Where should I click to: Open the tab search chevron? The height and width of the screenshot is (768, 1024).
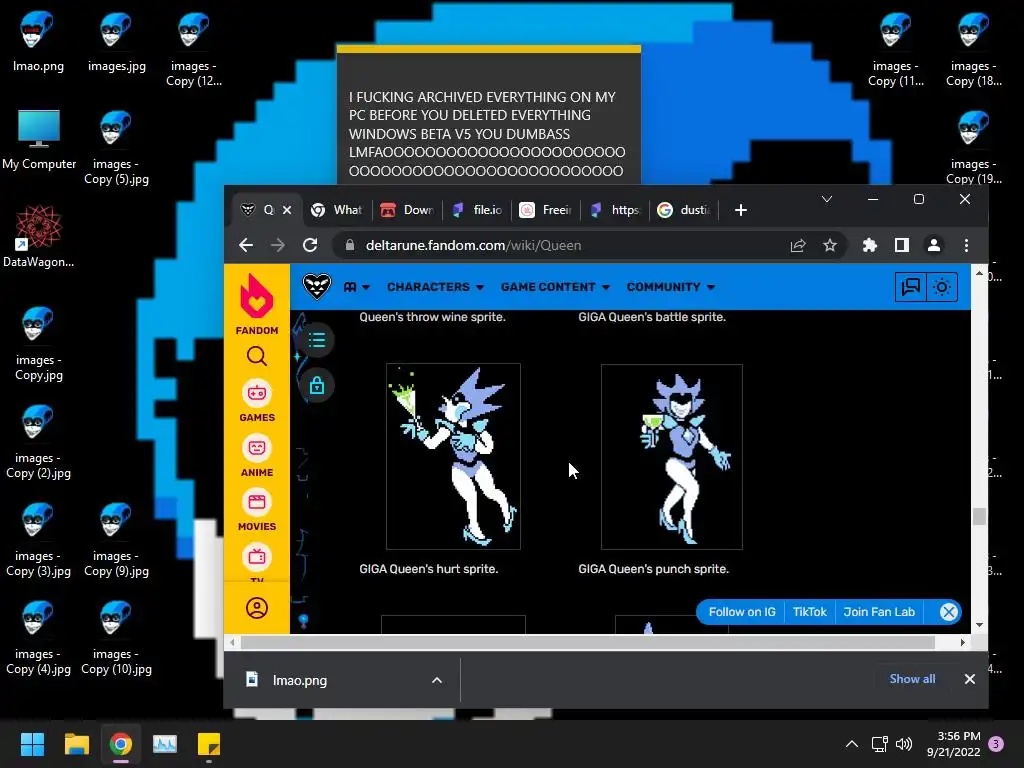tap(827, 199)
